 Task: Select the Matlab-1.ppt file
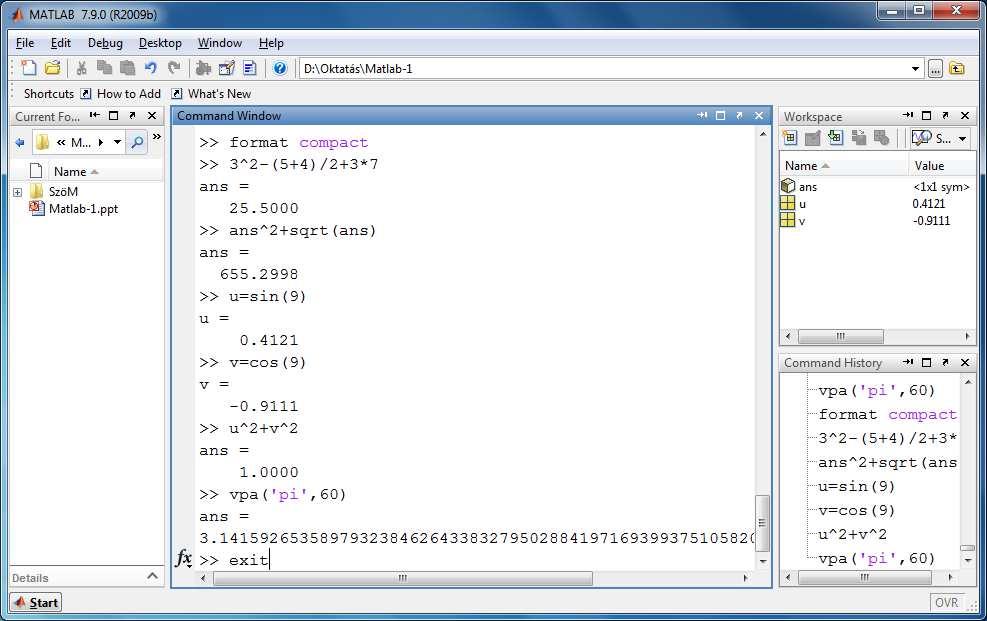83,208
